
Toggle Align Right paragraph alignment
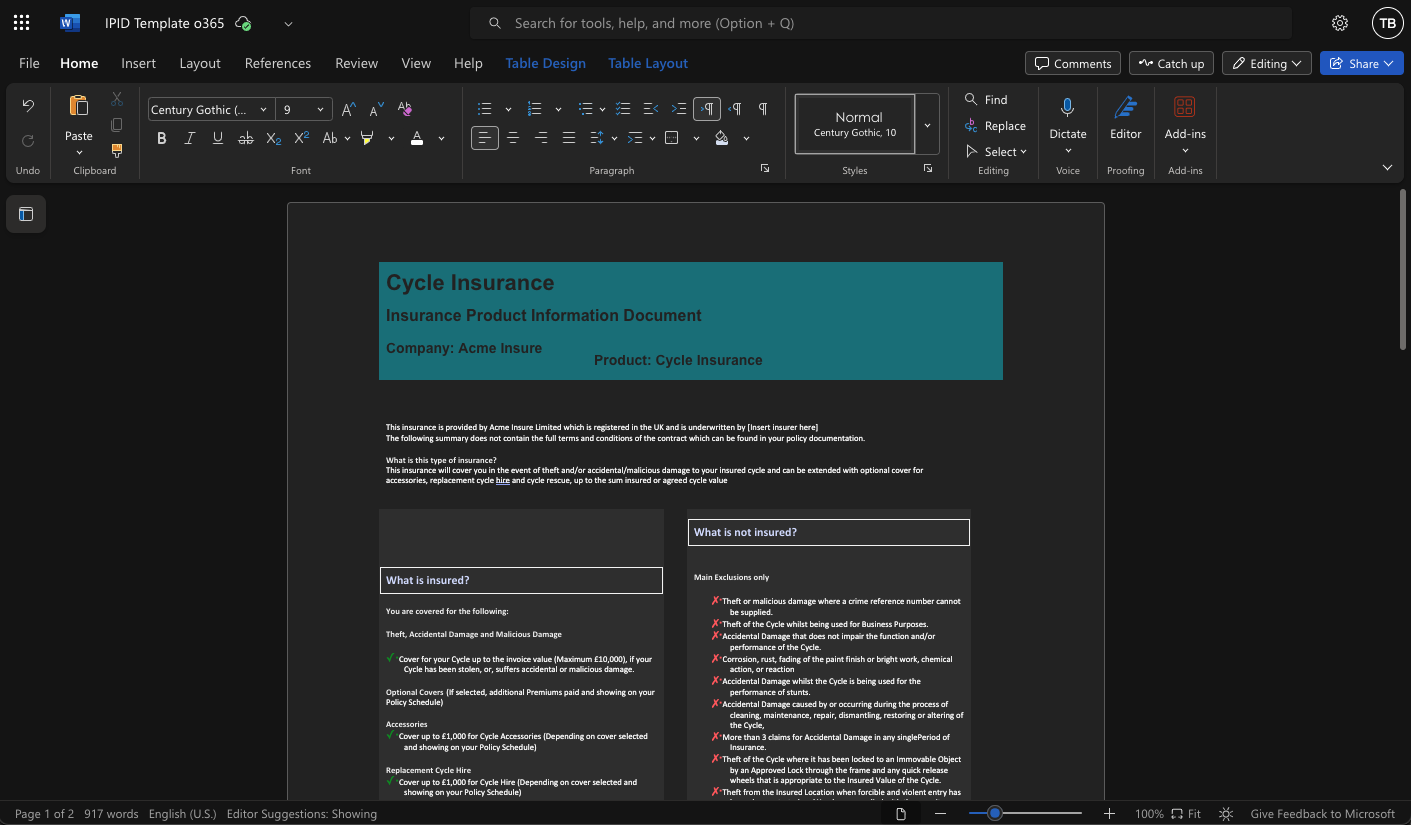tap(541, 138)
